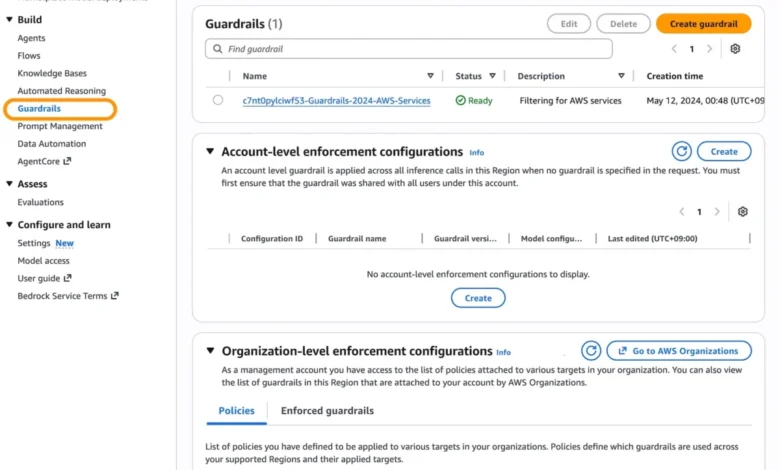Click the orange Create guardrail button
The width and height of the screenshot is (780, 470).
703,24
